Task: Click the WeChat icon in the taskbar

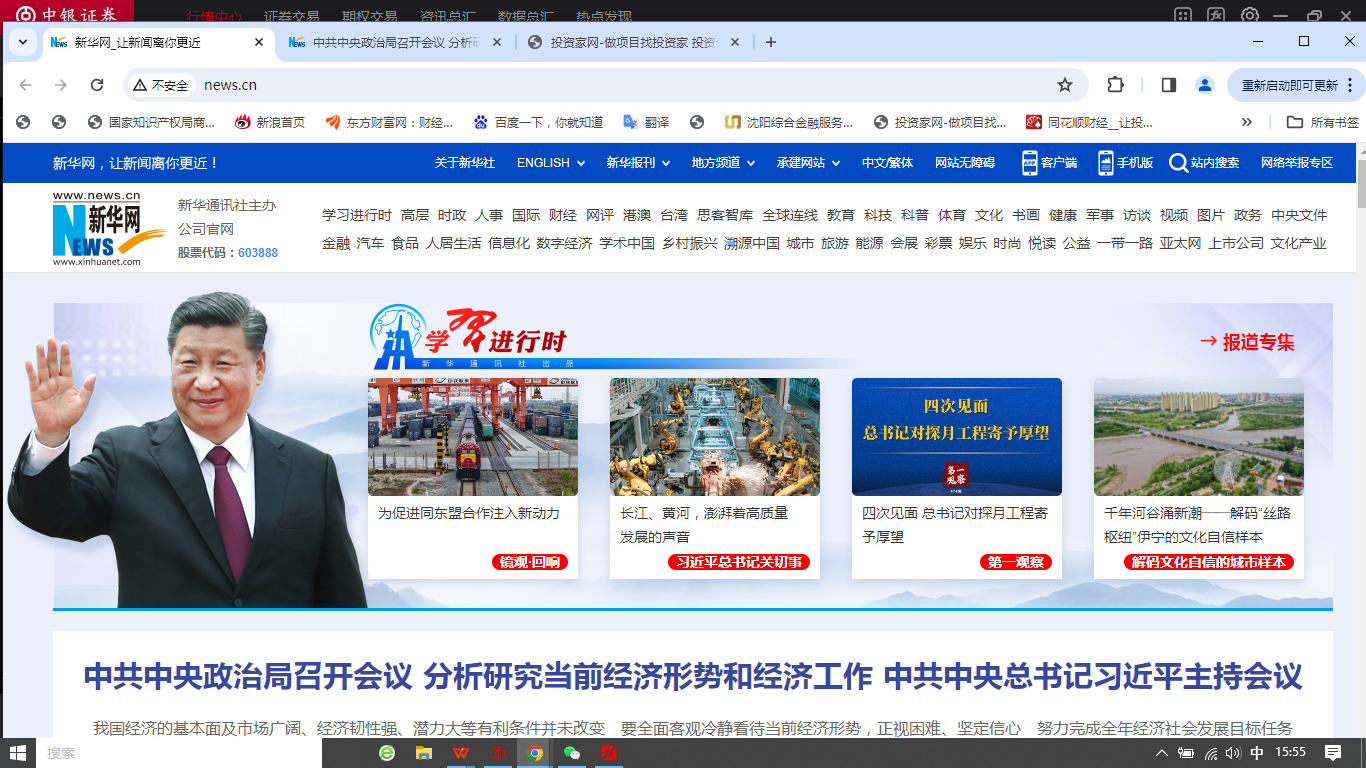Action: 572,753
